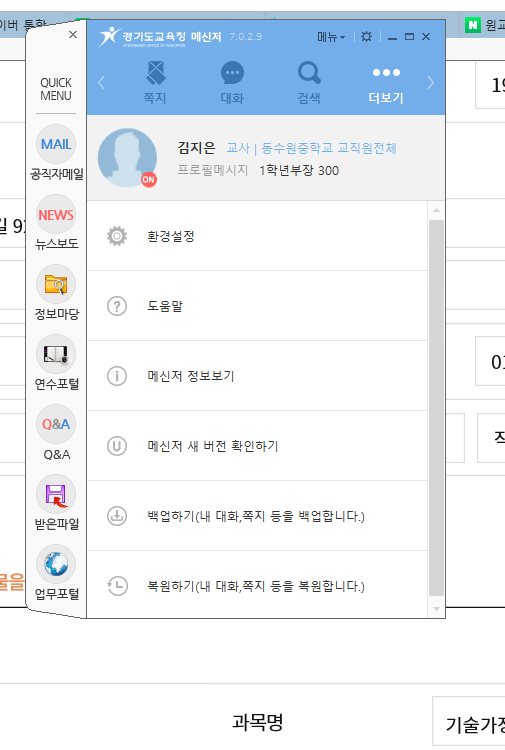Select 복원하기 restore option

pyautogui.click(x=257, y=585)
